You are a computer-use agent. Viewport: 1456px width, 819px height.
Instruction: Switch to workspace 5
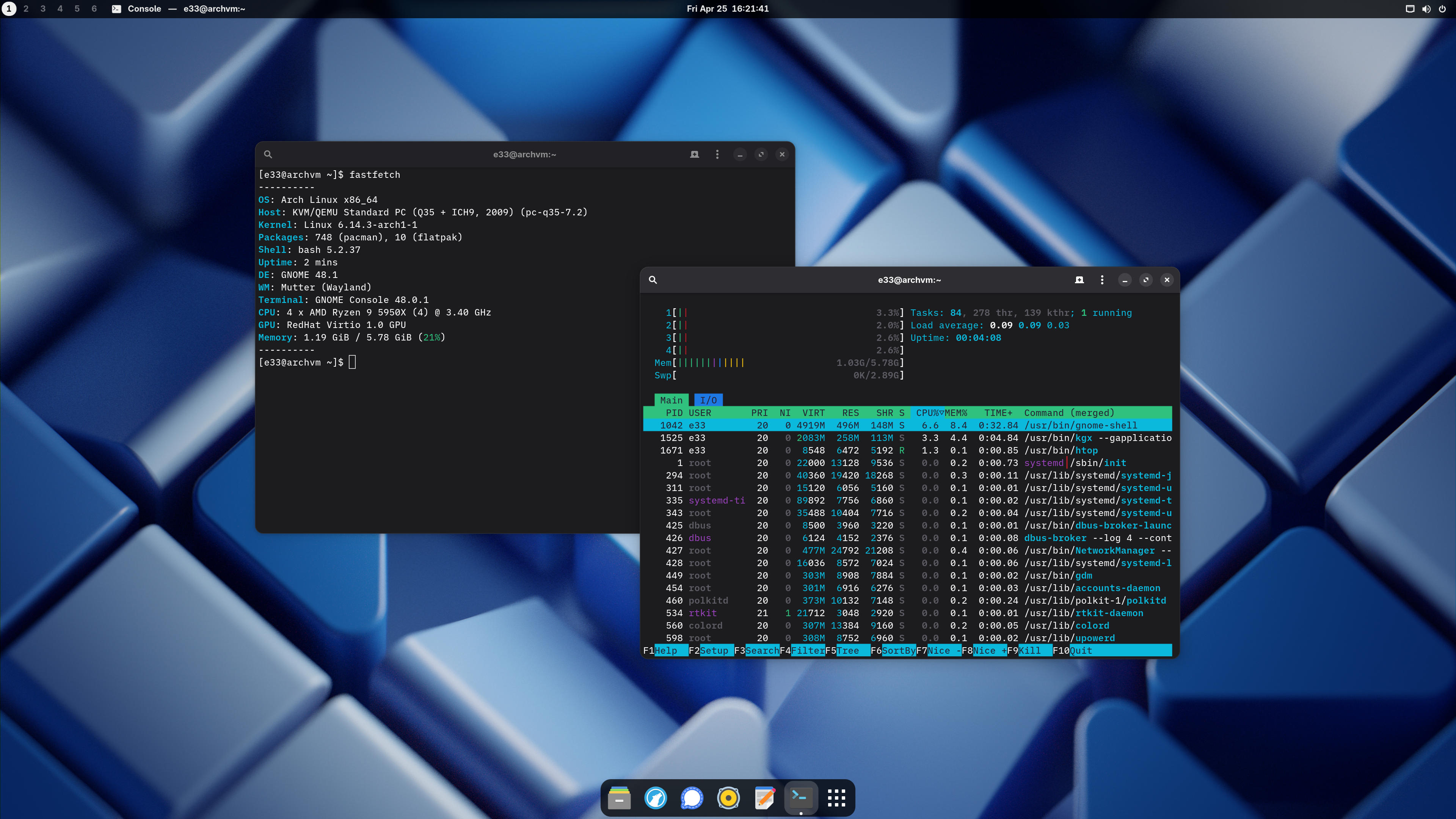77,8
